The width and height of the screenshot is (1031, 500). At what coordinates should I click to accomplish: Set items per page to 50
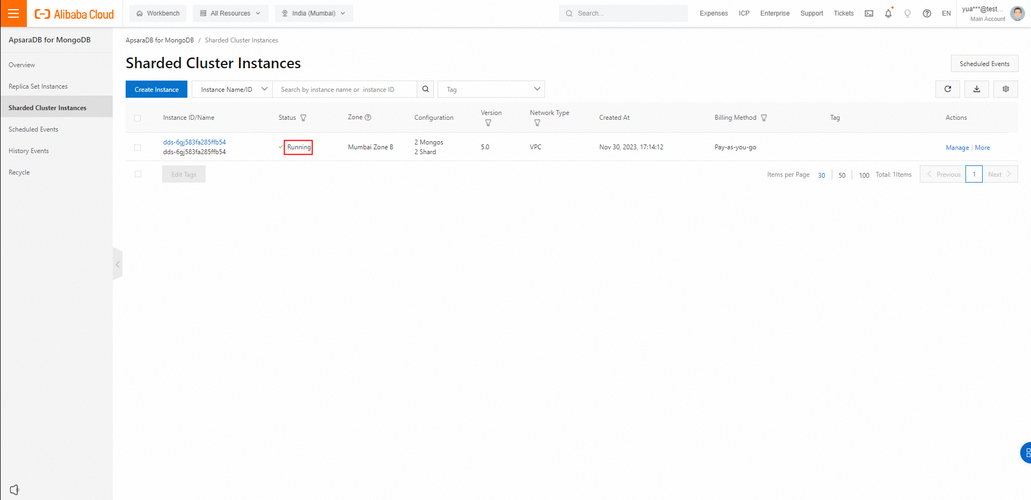(842, 175)
